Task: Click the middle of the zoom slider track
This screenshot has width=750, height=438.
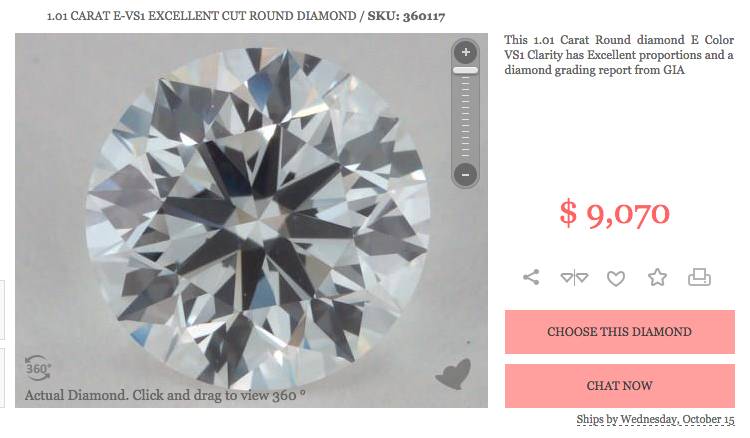Action: coord(465,117)
